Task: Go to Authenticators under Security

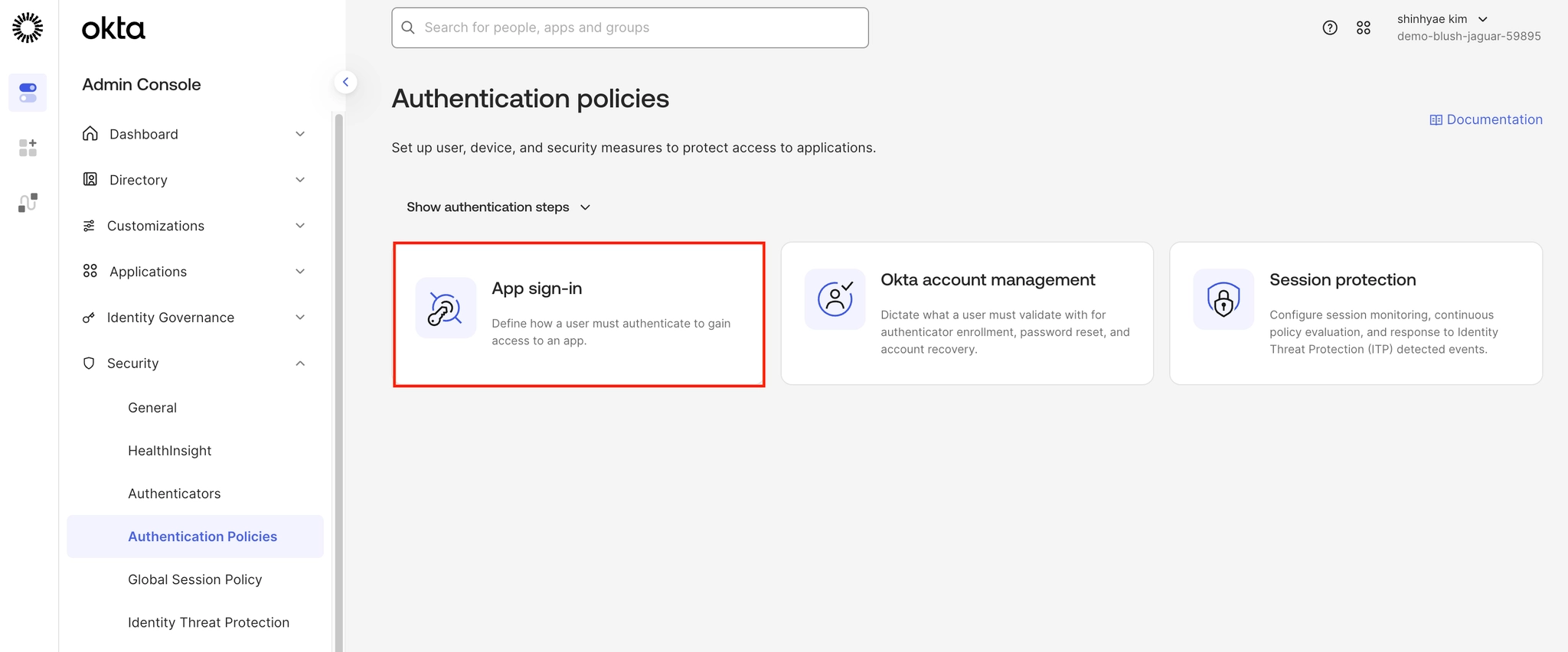Action: (x=174, y=494)
